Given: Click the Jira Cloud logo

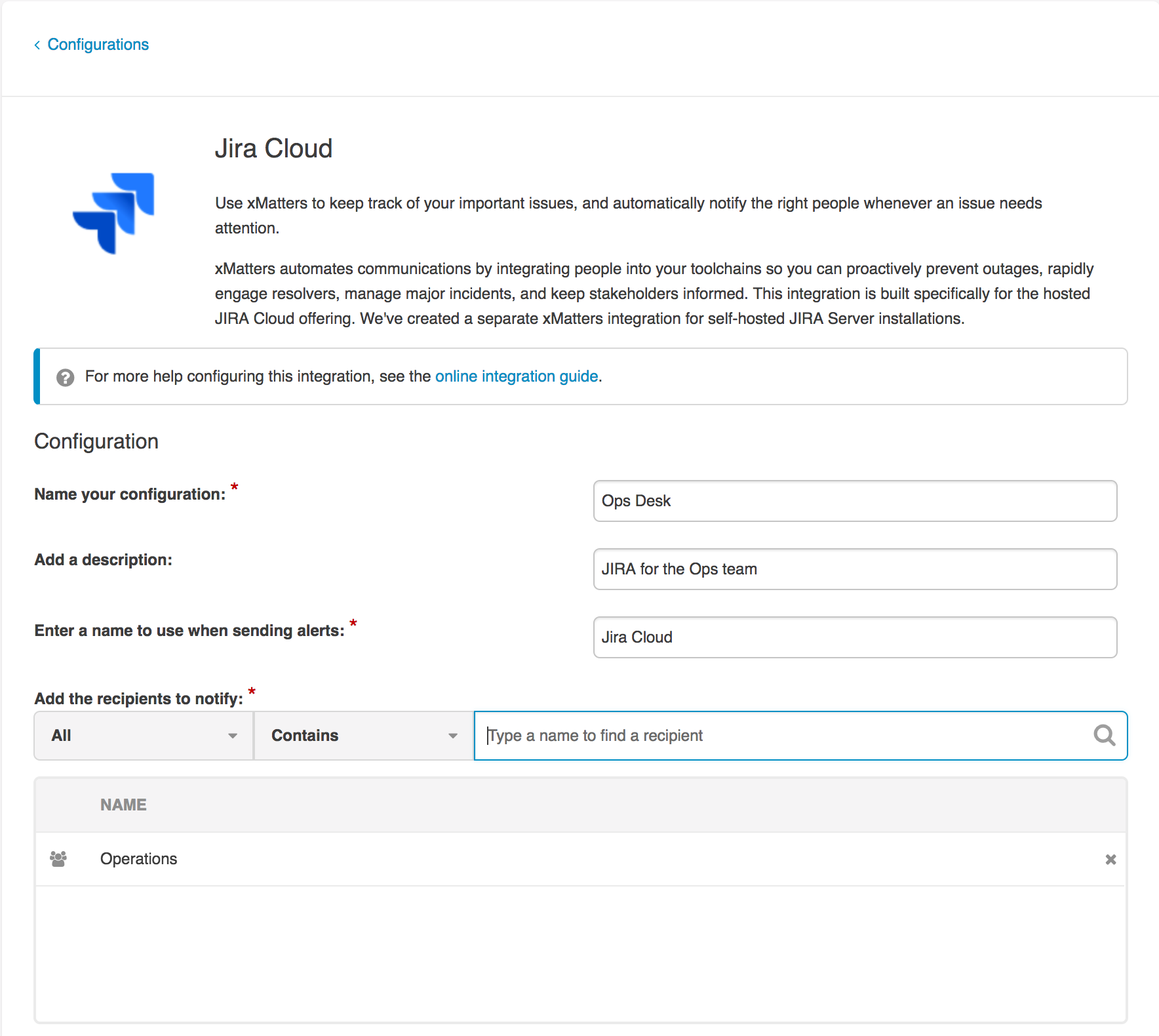Looking at the screenshot, I should (114, 213).
